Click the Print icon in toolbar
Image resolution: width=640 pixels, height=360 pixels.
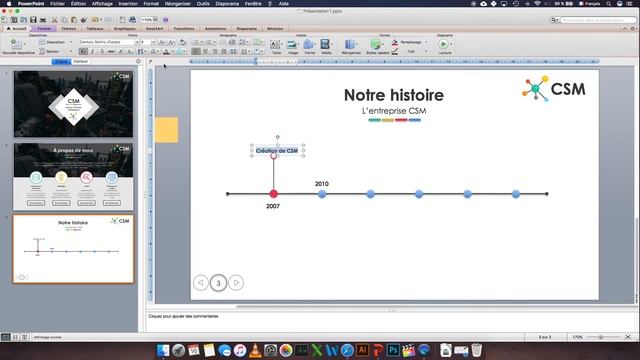pos(43,20)
